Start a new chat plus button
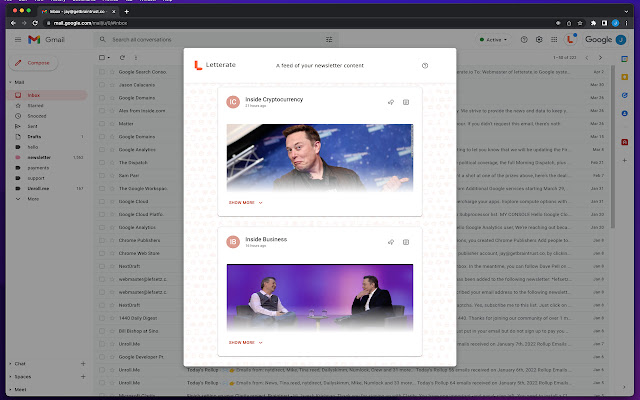The image size is (640, 400). tap(83, 364)
